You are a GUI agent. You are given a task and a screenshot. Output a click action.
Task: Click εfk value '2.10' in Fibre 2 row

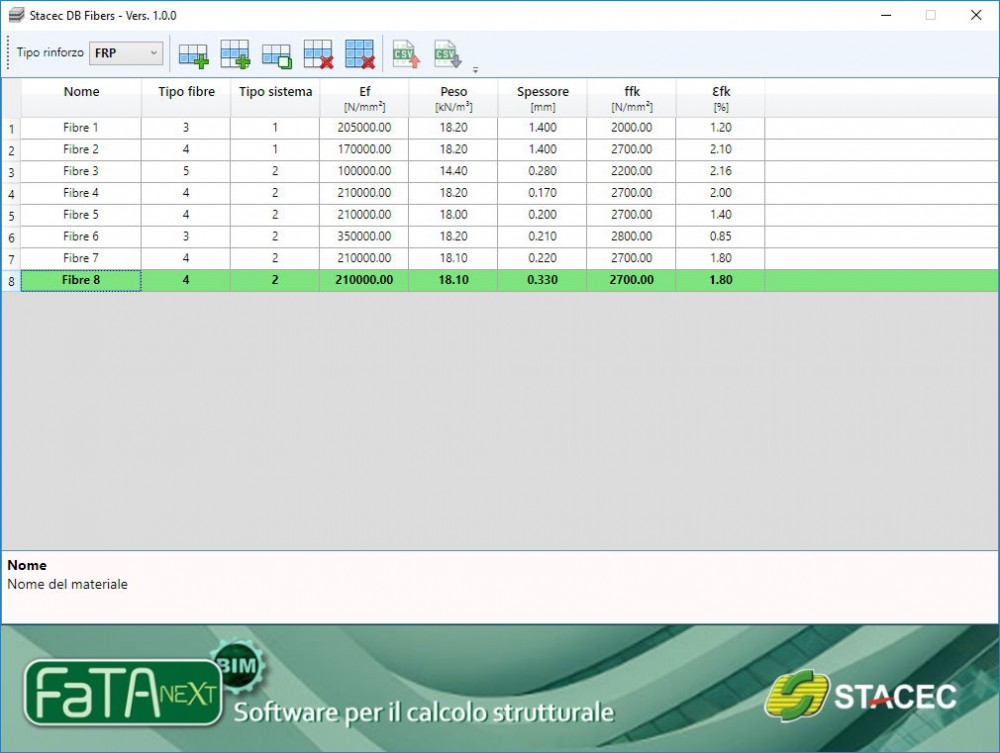pos(721,150)
